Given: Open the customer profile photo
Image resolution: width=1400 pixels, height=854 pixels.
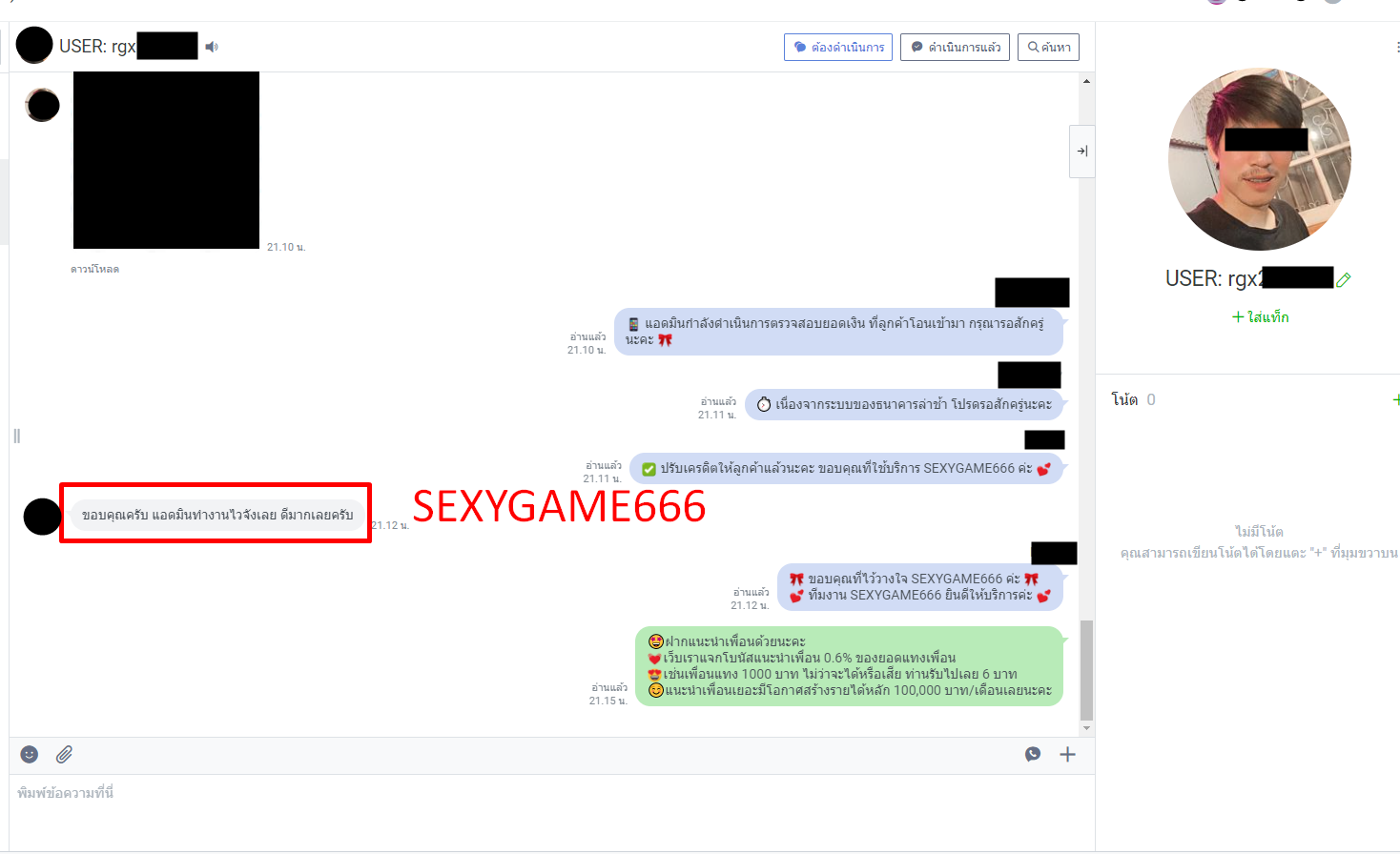Looking at the screenshot, I should point(1259,159).
